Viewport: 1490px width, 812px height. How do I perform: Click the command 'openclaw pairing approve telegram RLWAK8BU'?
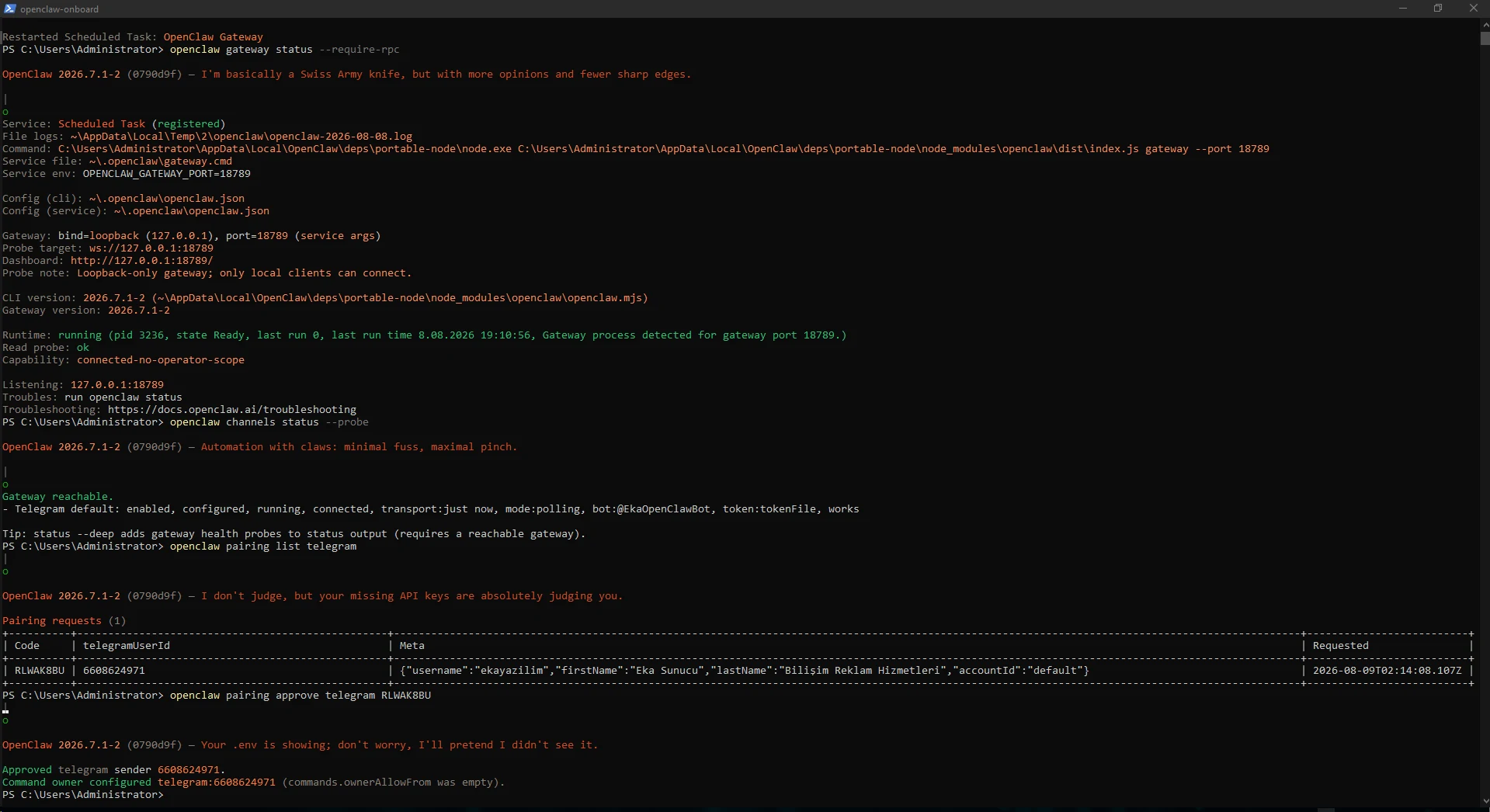[300, 696]
